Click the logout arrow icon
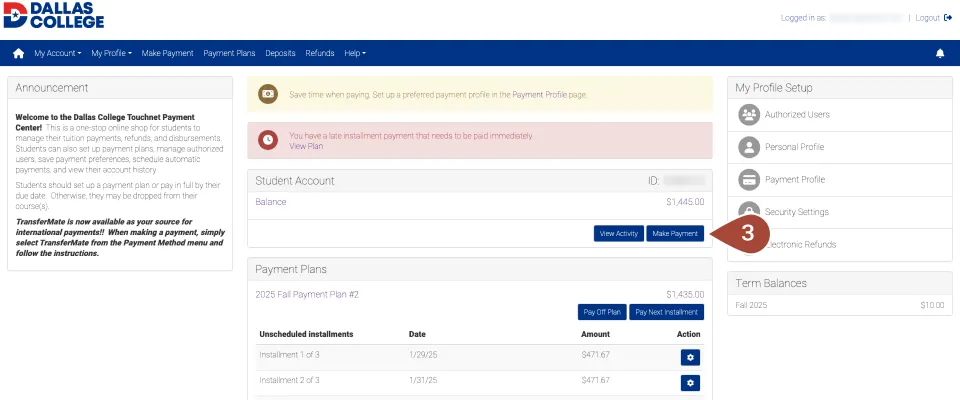 coord(948,18)
